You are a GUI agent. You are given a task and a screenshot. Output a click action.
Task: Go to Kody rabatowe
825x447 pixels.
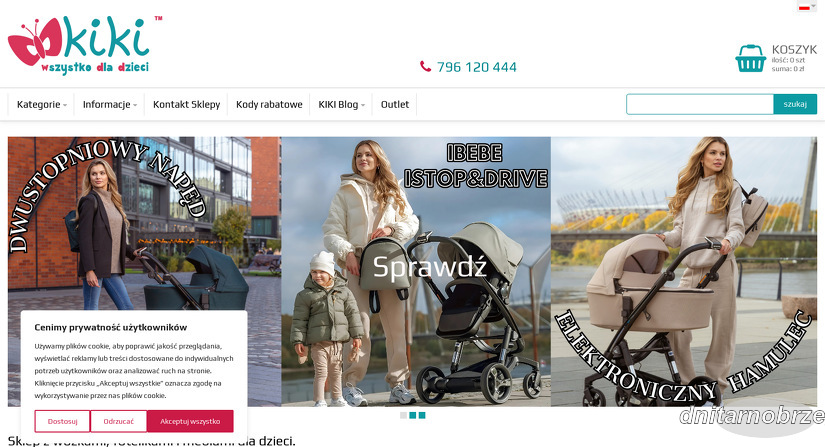click(269, 104)
